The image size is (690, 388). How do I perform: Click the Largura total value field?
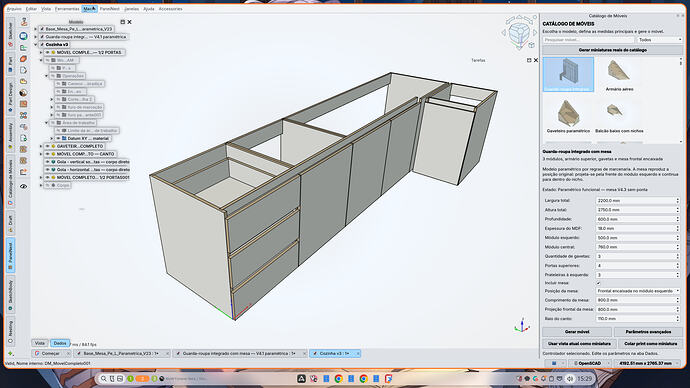[638, 201]
